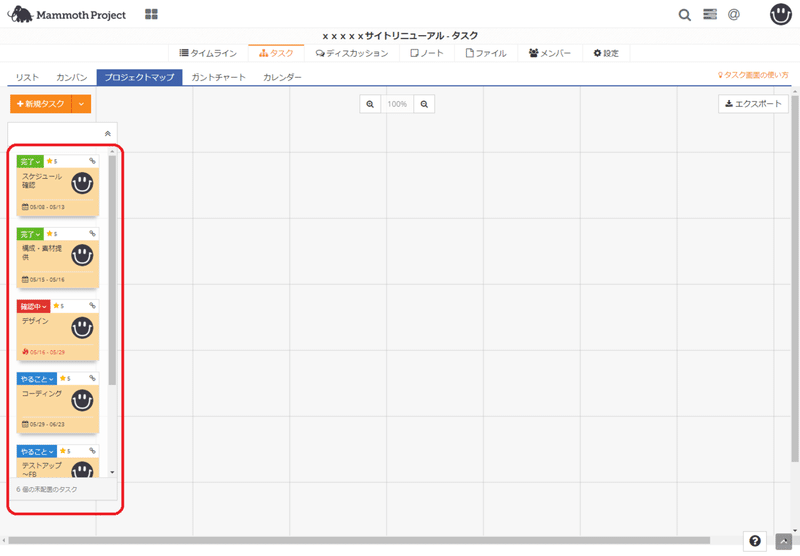
Task: Open the user avatar in top right
Action: point(781,14)
